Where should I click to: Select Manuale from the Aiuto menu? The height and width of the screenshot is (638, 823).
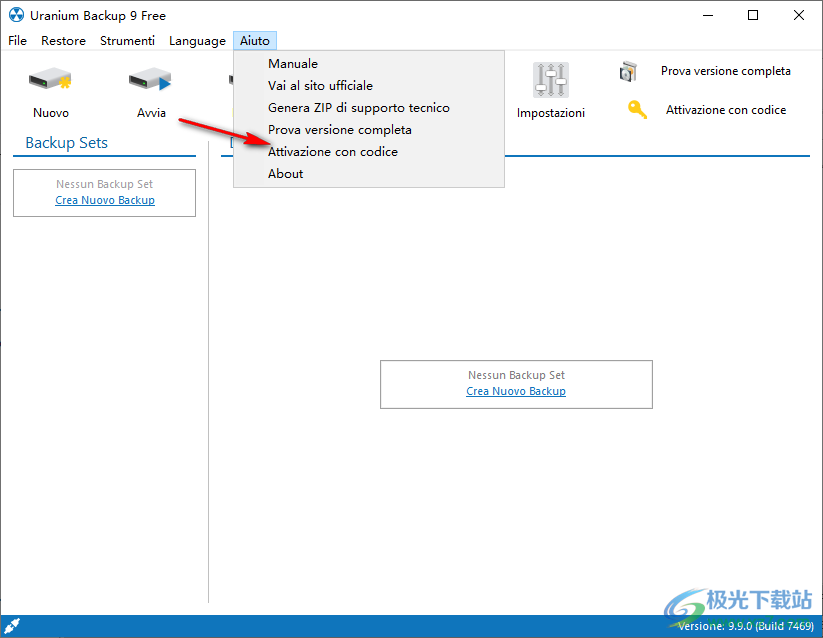pyautogui.click(x=293, y=64)
